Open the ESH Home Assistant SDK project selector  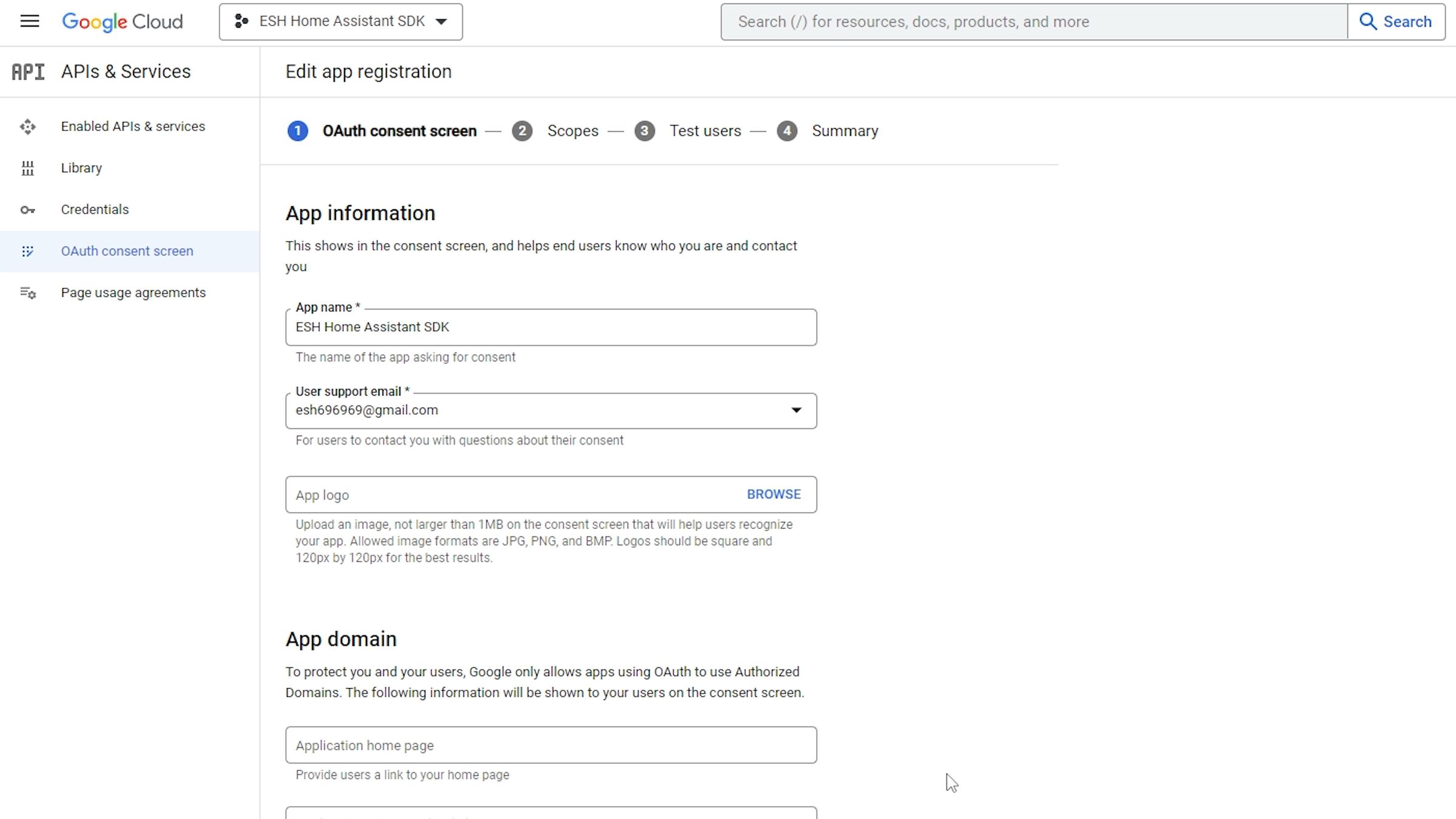341,22
